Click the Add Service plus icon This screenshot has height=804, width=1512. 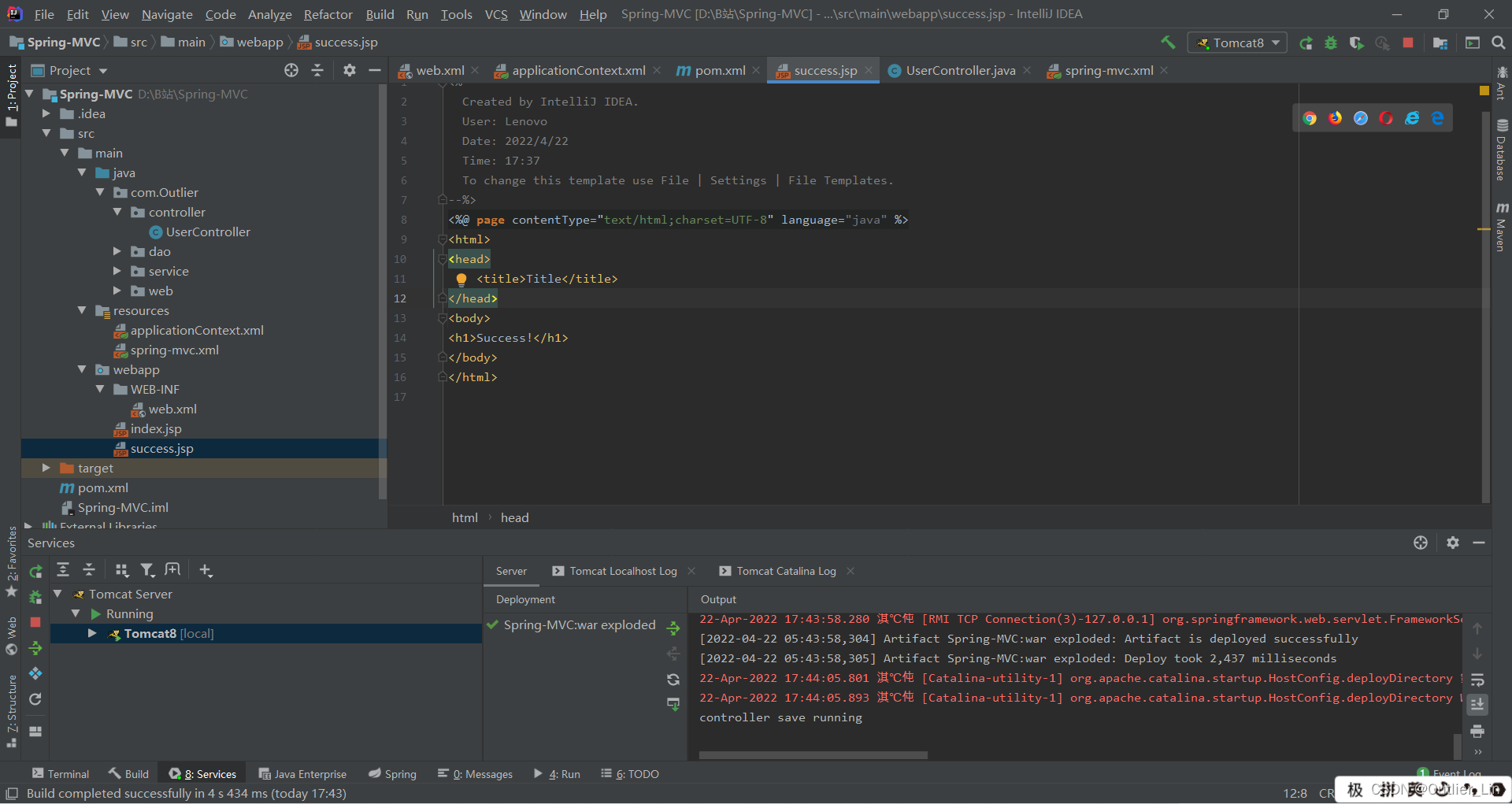206,570
